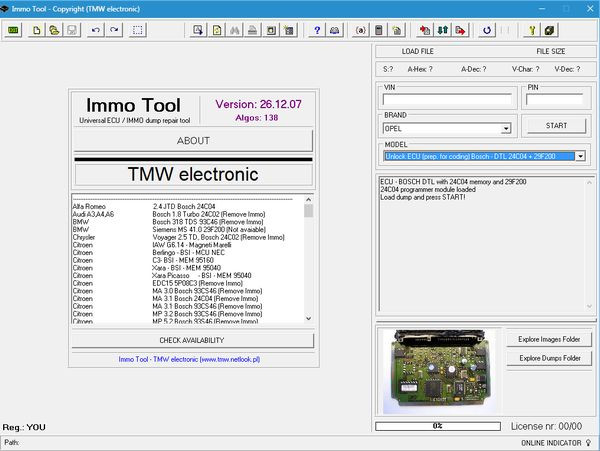Click the redo arrow icon
This screenshot has height=451, width=600.
[114, 30]
